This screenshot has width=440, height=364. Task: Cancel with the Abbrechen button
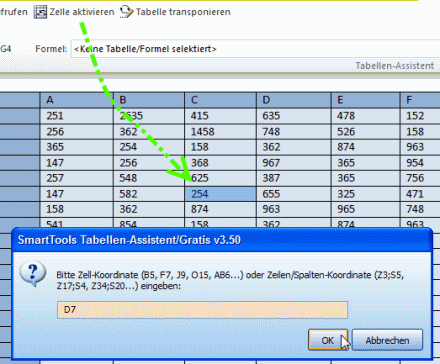click(x=387, y=340)
